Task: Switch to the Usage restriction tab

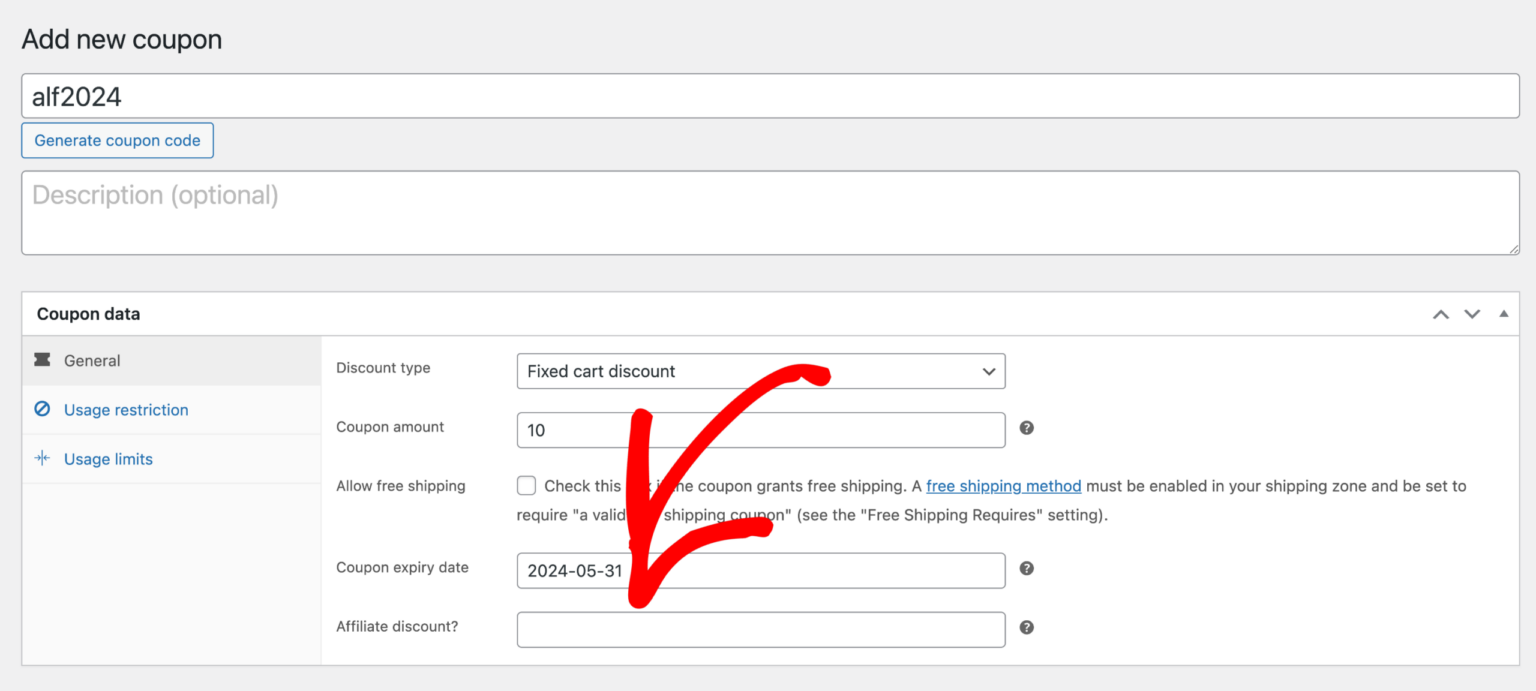Action: pyautogui.click(x=125, y=410)
